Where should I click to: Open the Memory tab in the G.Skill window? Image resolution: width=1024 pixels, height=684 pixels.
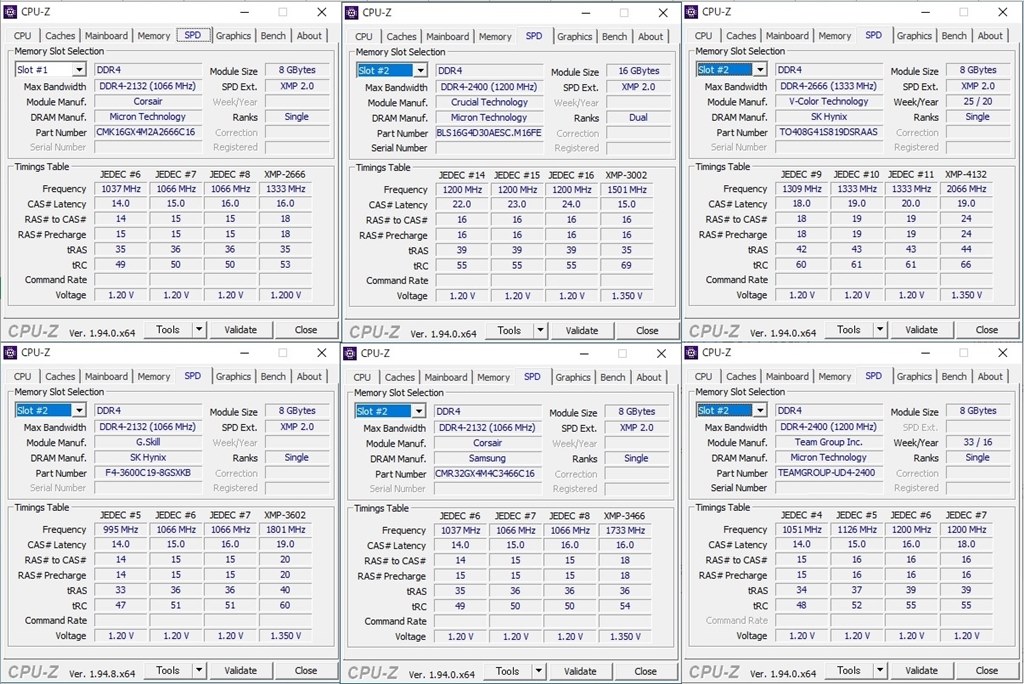coord(153,376)
